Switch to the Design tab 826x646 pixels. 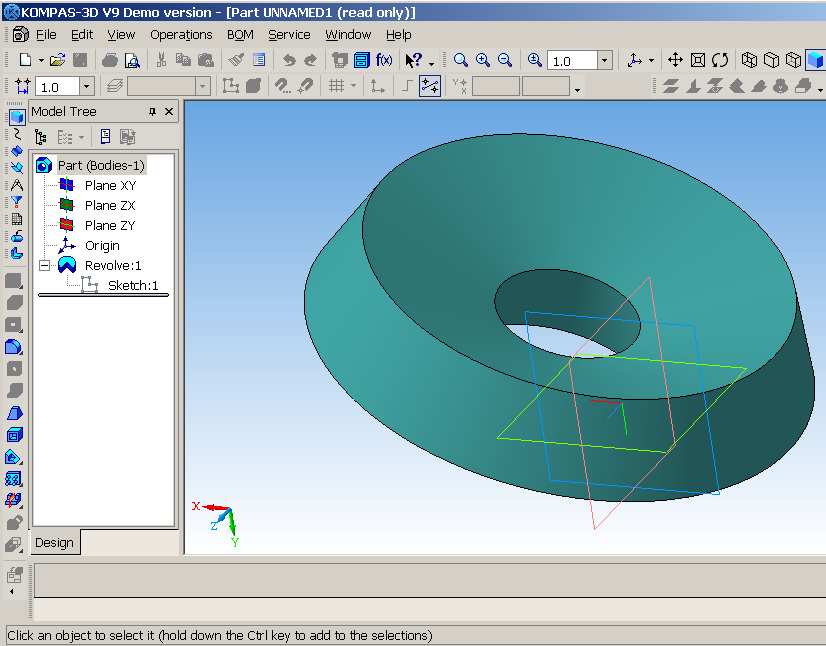coord(54,542)
